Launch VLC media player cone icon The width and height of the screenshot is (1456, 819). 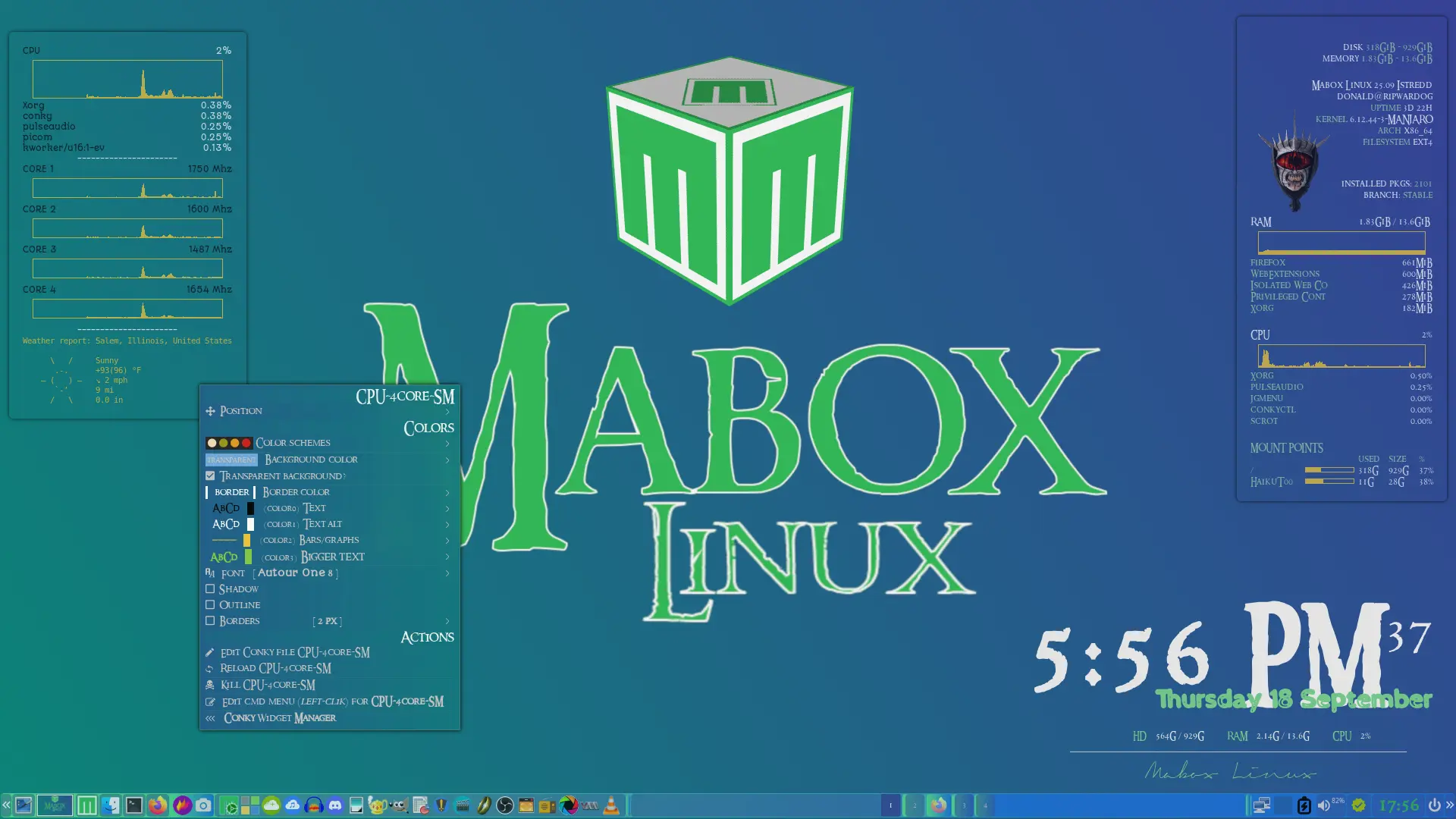[610, 805]
